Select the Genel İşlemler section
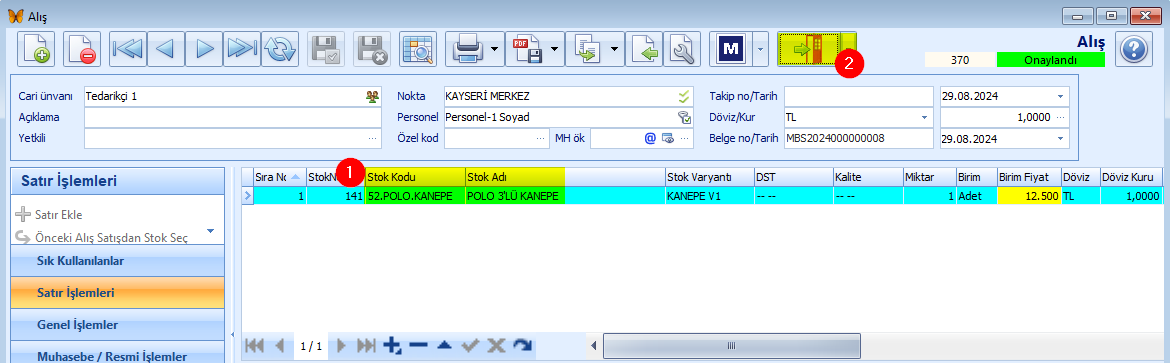 pos(117,325)
